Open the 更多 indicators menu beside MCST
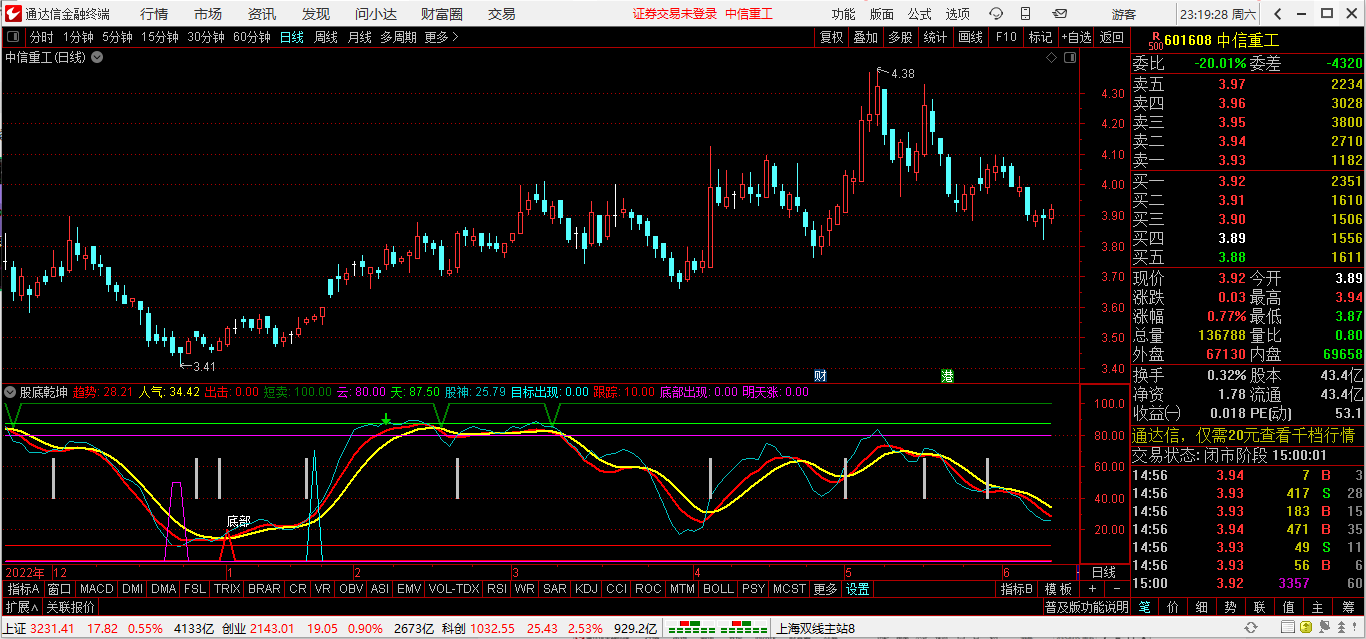 (x=825, y=590)
